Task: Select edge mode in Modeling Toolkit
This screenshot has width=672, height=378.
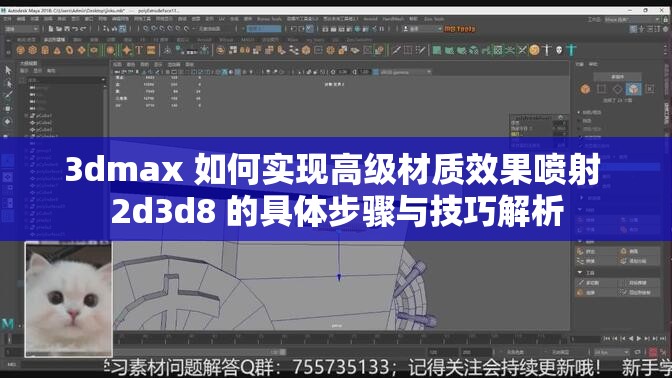Action: pyautogui.click(x=617, y=89)
